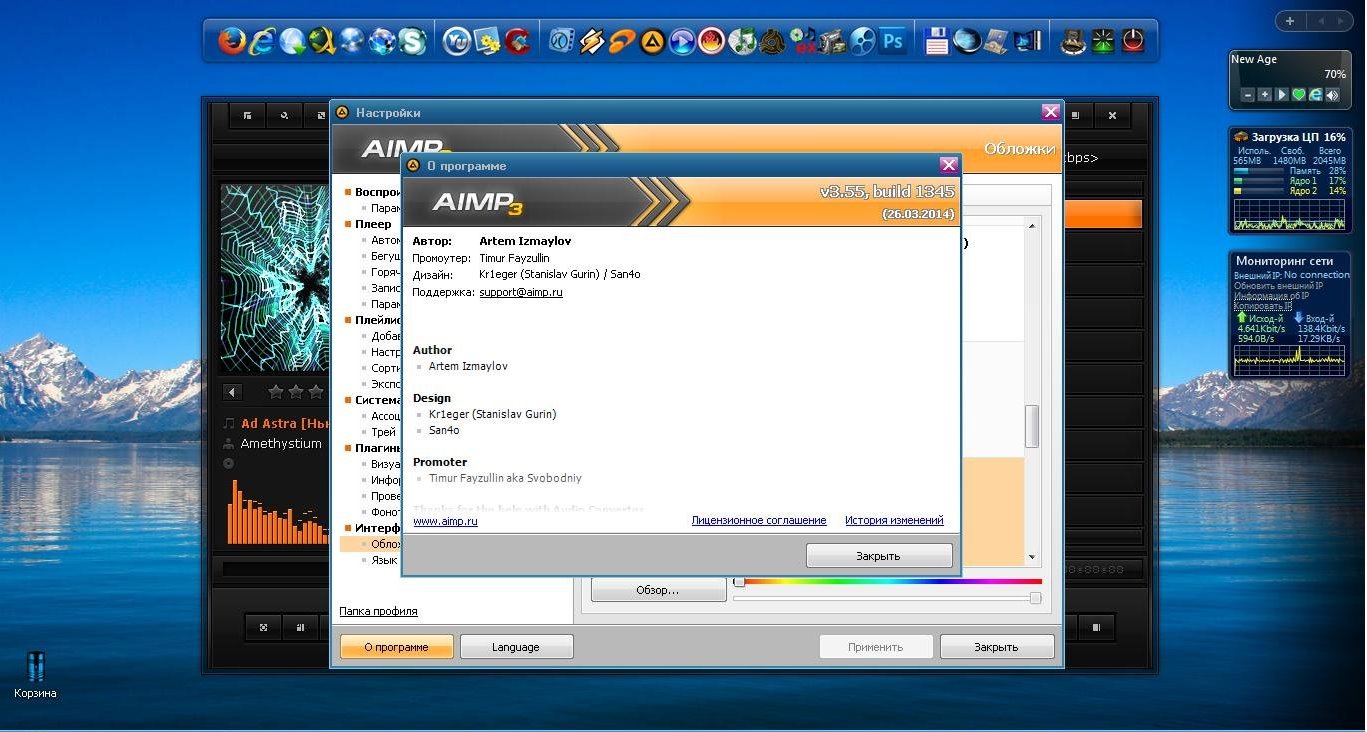
Task: Rate track with first star in AIMP player
Action: pos(276,392)
